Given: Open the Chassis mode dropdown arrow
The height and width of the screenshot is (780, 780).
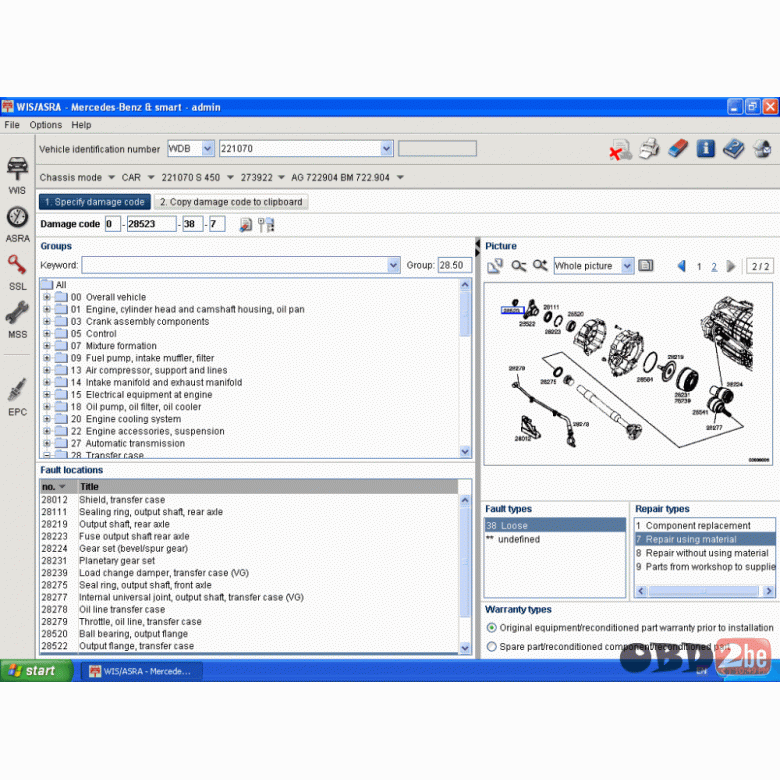Looking at the screenshot, I should click(111, 178).
